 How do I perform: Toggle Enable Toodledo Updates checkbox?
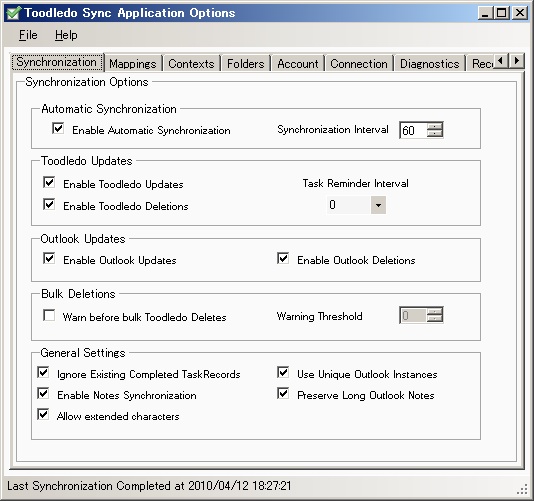[49, 182]
